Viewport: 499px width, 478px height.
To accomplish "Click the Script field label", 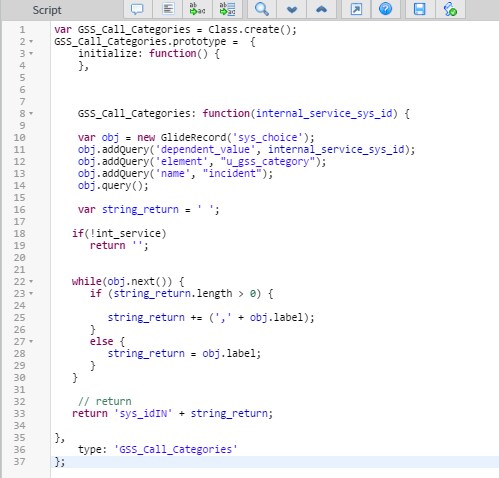I will (x=47, y=10).
